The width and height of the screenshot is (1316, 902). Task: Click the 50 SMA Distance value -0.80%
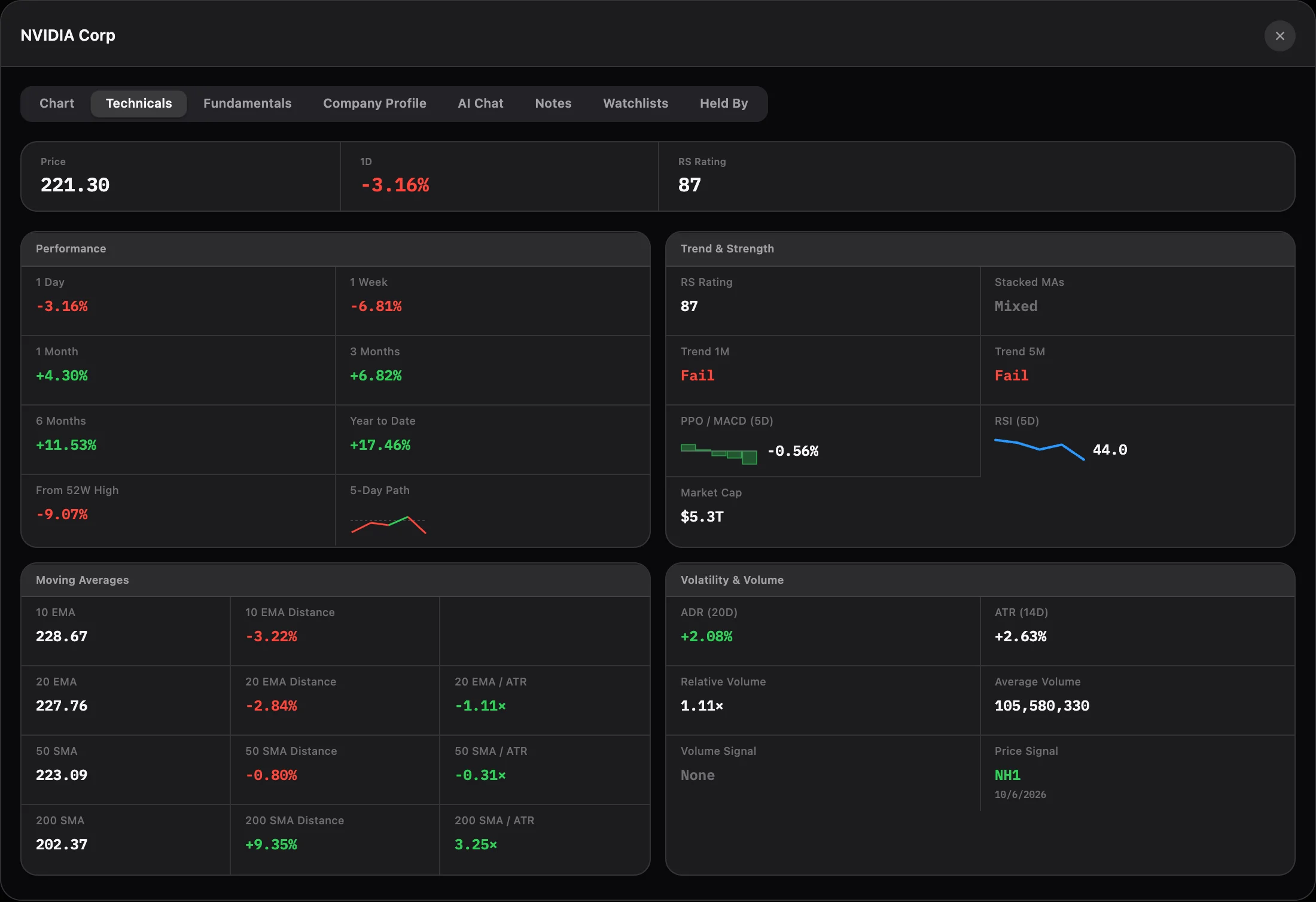click(271, 775)
